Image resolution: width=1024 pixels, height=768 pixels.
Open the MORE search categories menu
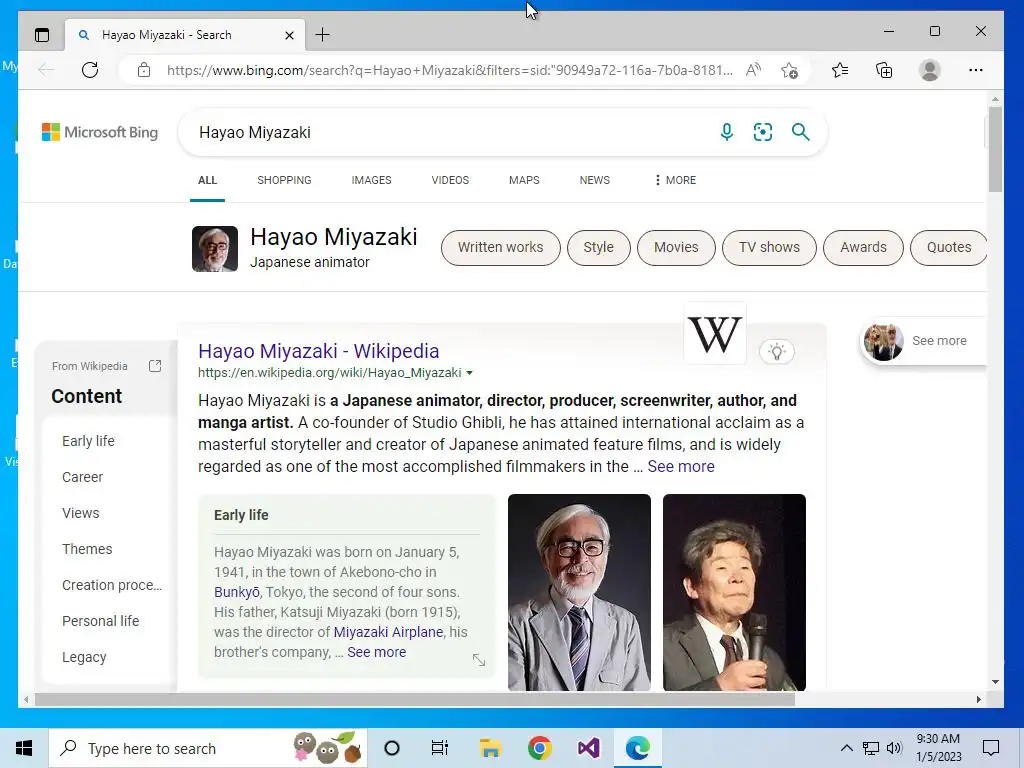click(675, 180)
